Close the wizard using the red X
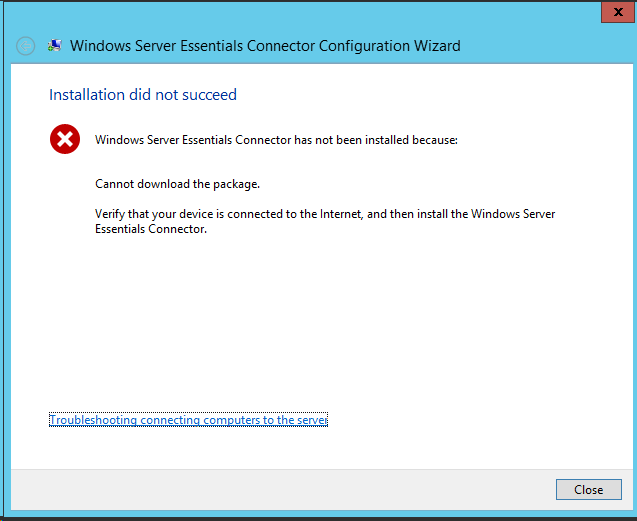The width and height of the screenshot is (637, 521). (x=618, y=12)
